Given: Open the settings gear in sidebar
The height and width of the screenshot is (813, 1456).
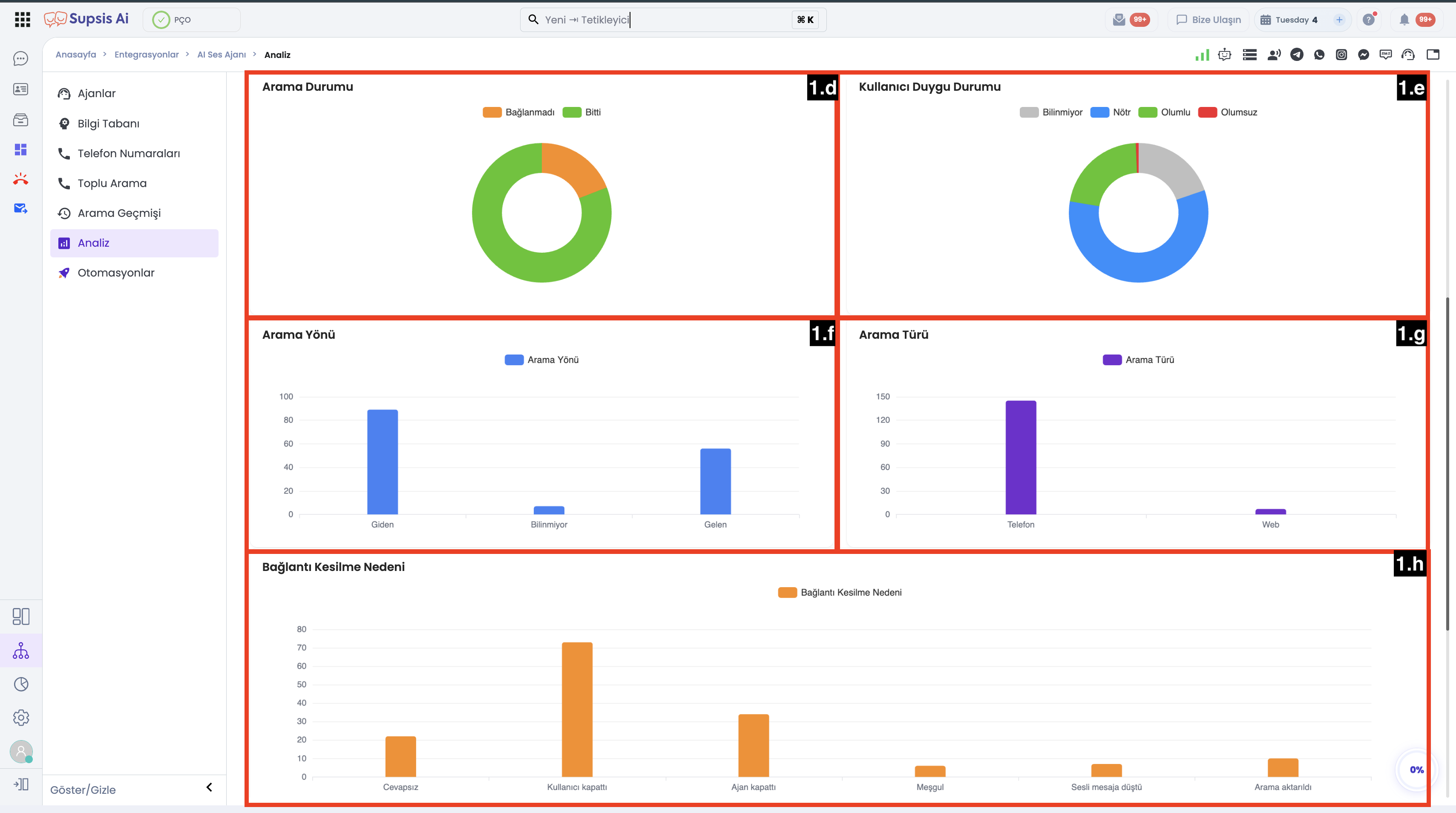Looking at the screenshot, I should point(21,718).
